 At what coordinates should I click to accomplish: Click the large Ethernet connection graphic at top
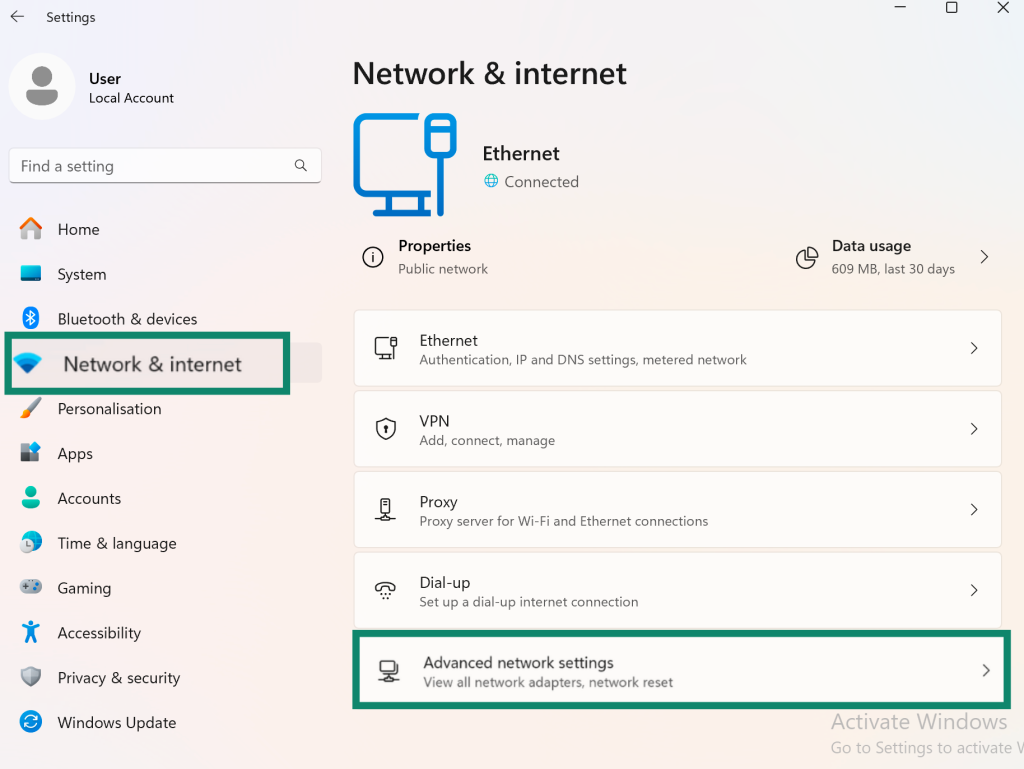click(x=405, y=163)
